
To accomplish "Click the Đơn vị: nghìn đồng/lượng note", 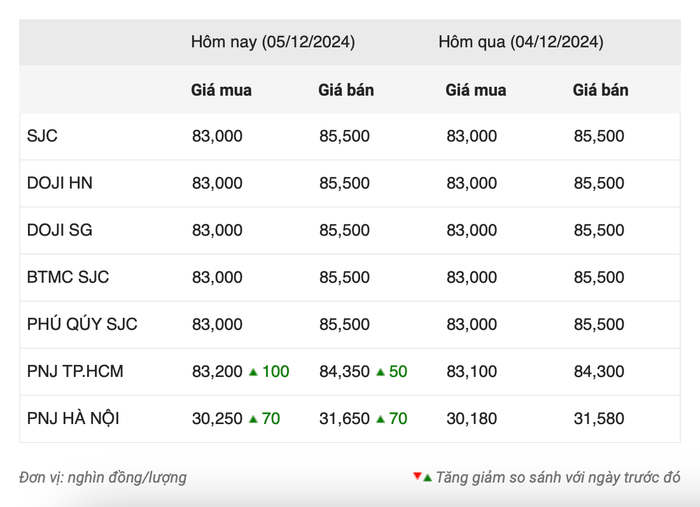I will (x=103, y=478).
